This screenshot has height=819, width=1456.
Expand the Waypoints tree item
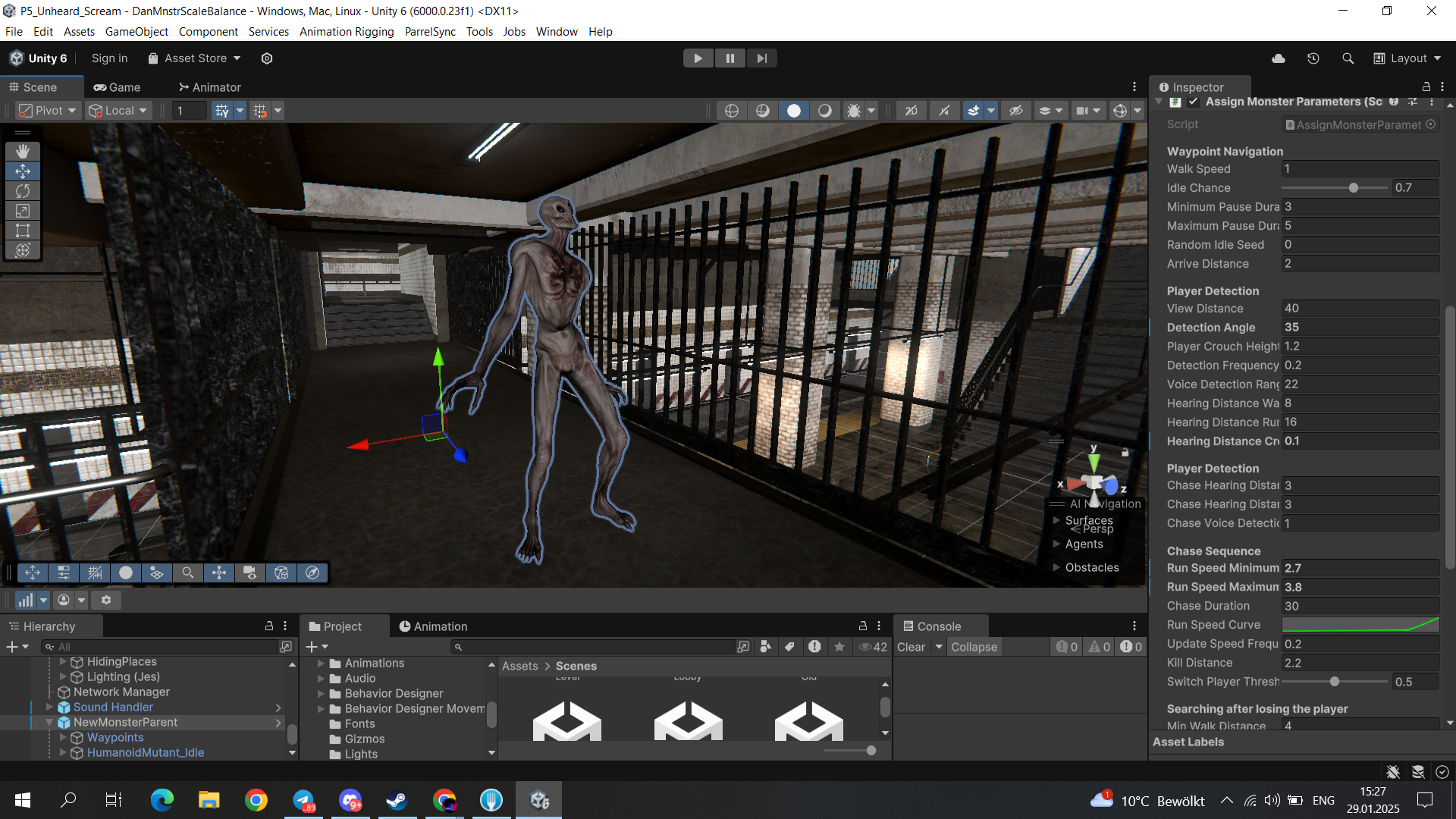tap(63, 737)
